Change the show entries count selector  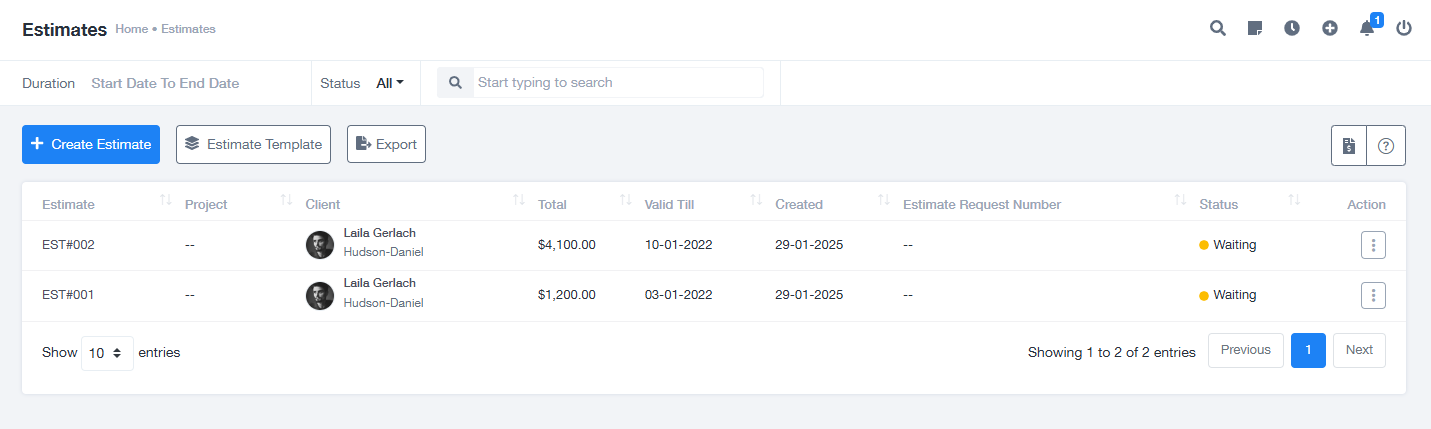[x=107, y=353]
